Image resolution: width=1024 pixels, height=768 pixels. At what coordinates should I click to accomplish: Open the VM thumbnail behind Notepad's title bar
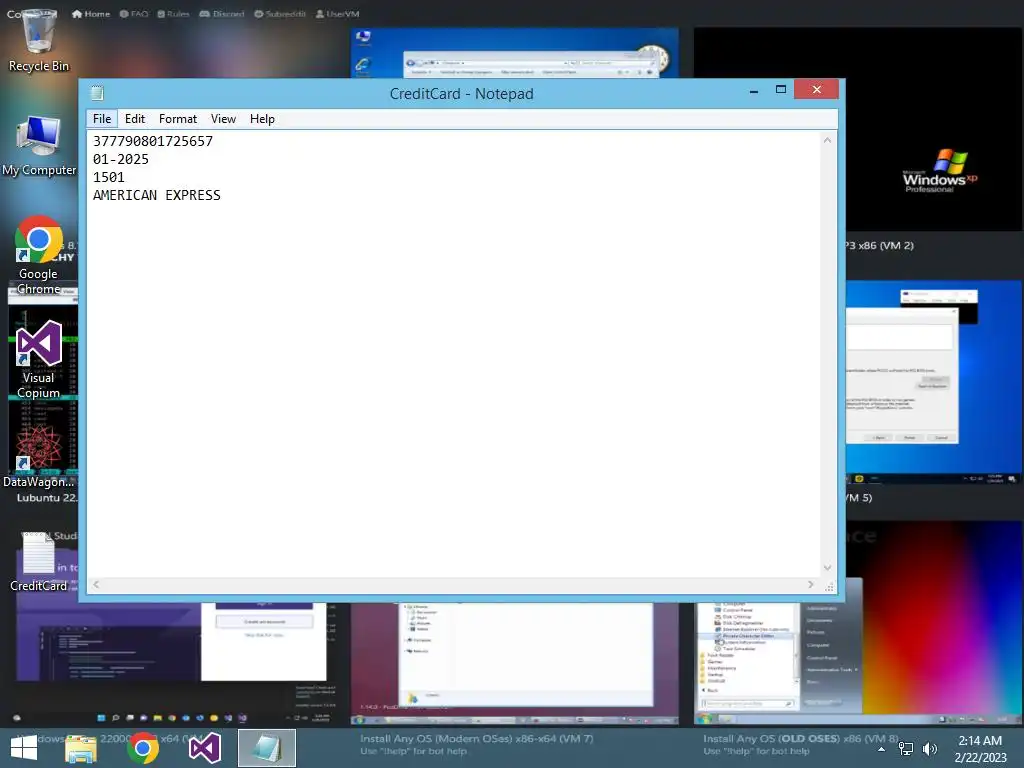click(x=515, y=52)
